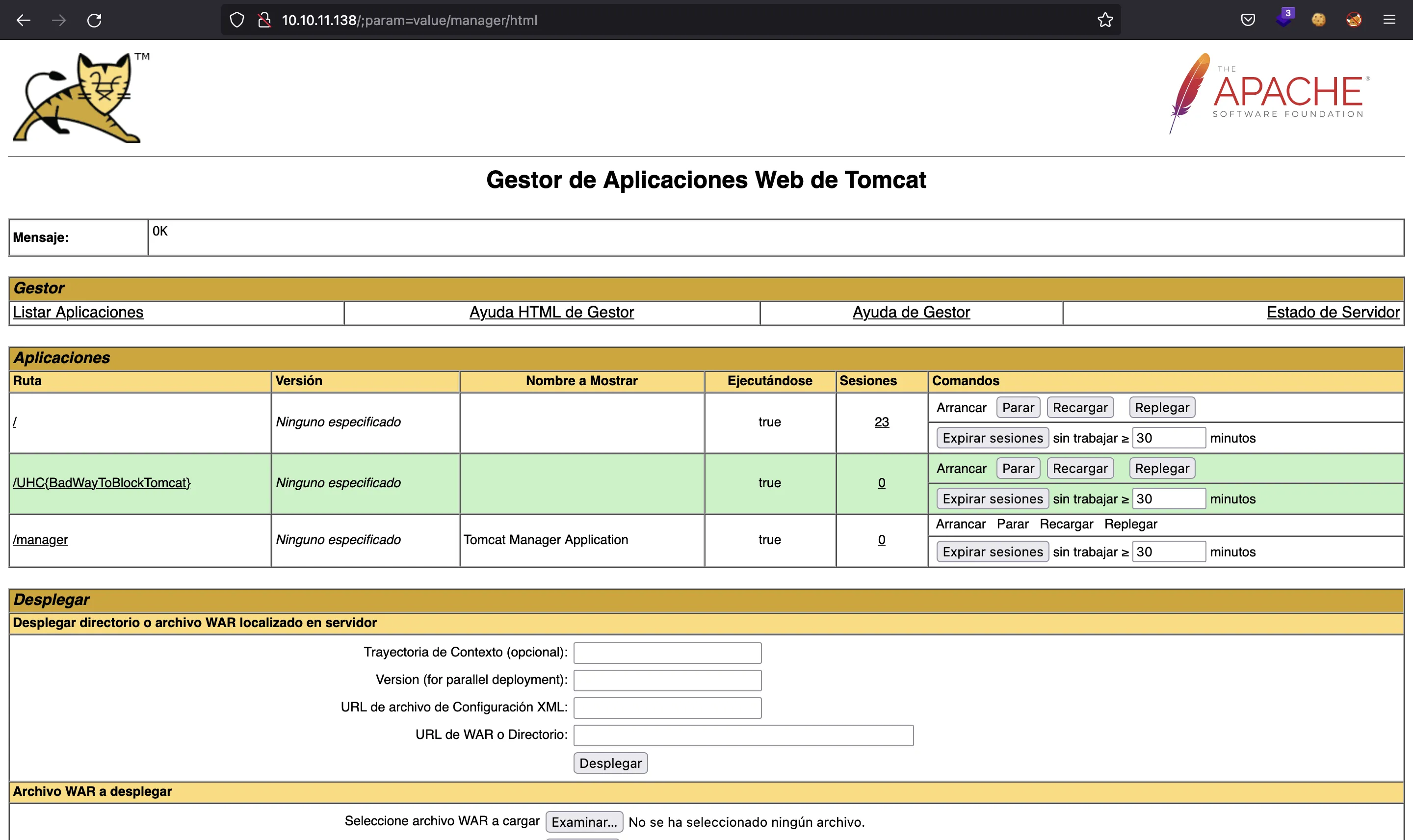Open the Pocket save icon
Image resolution: width=1413 pixels, height=840 pixels.
tap(1248, 21)
